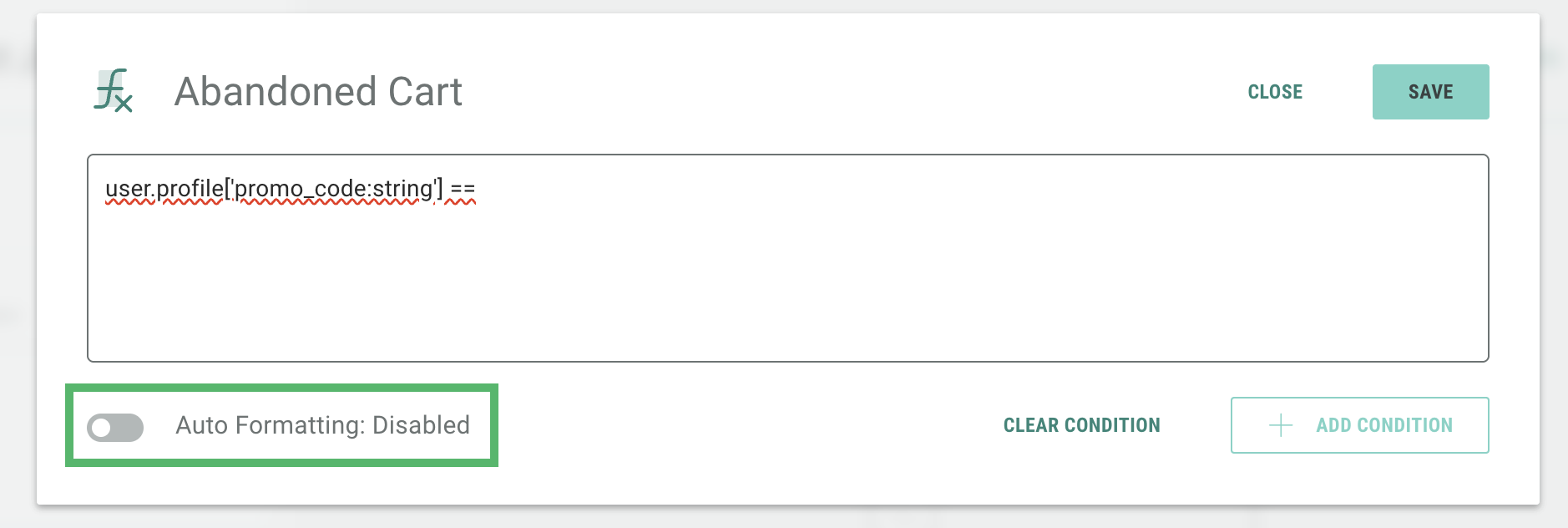Screen dimensions: 1568x528
Task: Click the word 'Cart' in the title
Action: (x=425, y=91)
